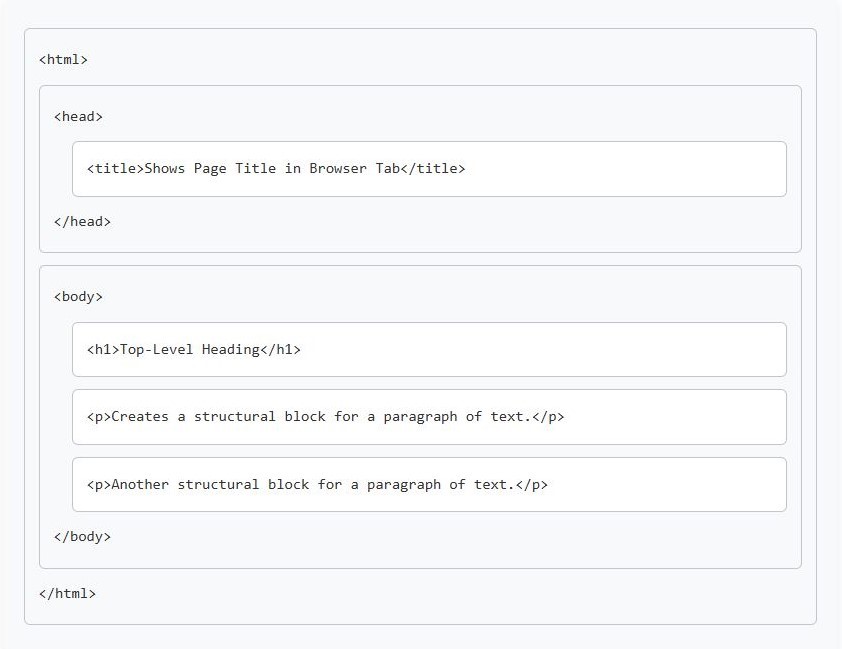Click the text 'Top-Level Heading'
Image resolution: width=842 pixels, height=649 pixels.
coord(189,349)
